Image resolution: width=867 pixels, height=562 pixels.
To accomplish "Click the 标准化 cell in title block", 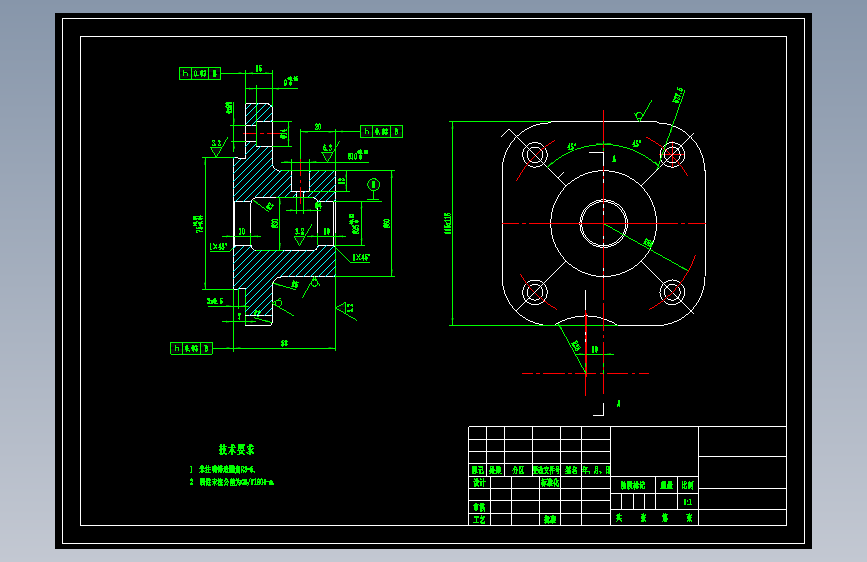I will [550, 482].
